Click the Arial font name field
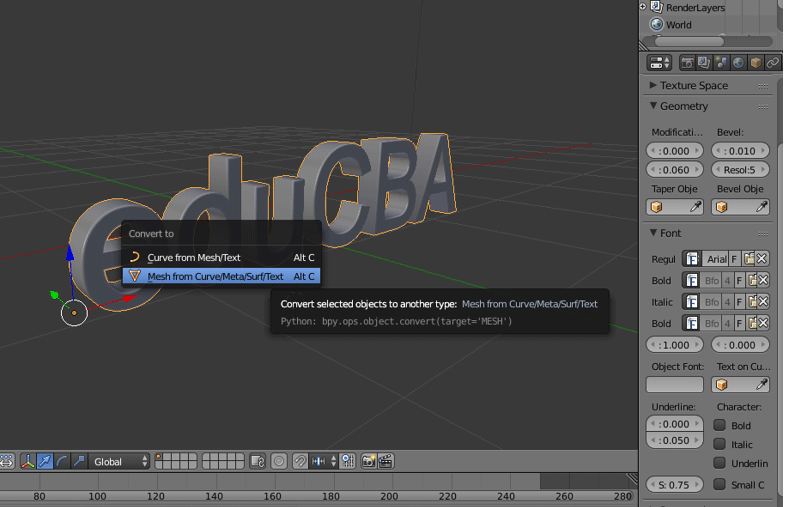This screenshot has height=507, width=786. pyautogui.click(x=715, y=259)
